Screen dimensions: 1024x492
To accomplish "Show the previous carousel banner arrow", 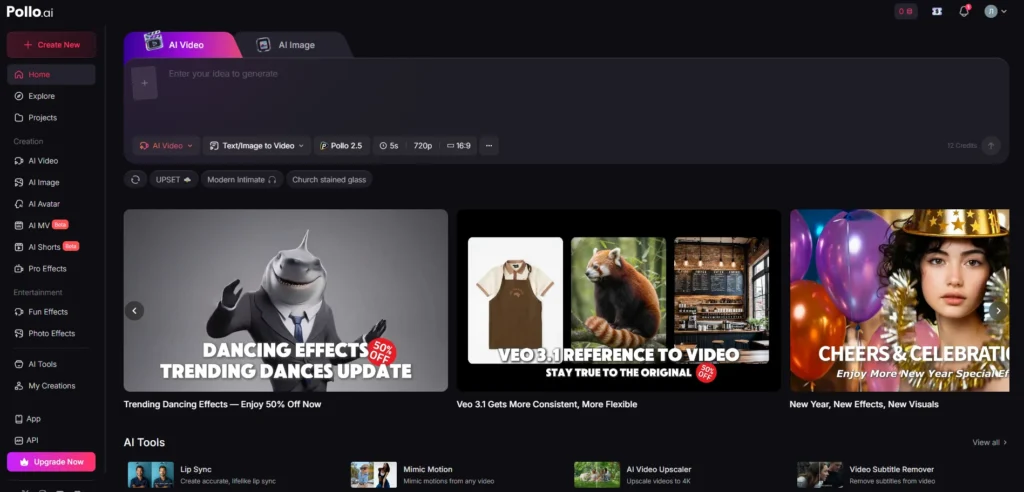I will coord(135,310).
